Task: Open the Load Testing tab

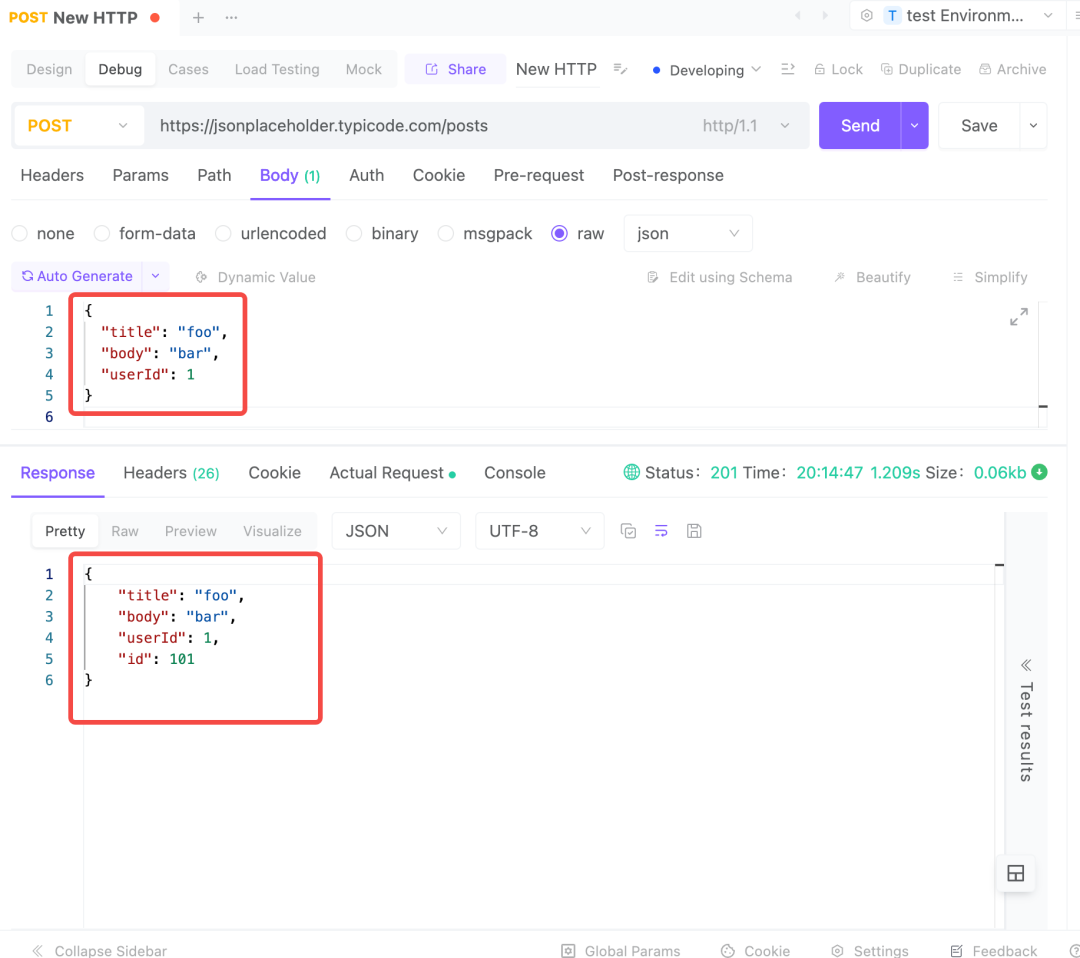Action: pyautogui.click(x=277, y=69)
